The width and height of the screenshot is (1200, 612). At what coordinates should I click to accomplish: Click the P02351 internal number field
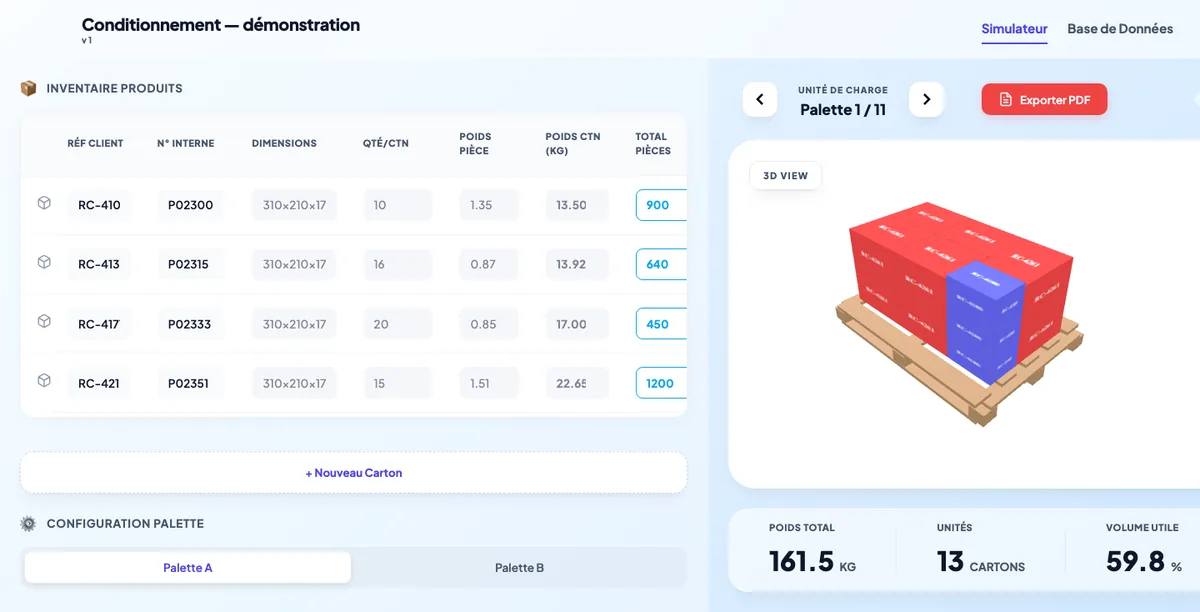click(190, 383)
